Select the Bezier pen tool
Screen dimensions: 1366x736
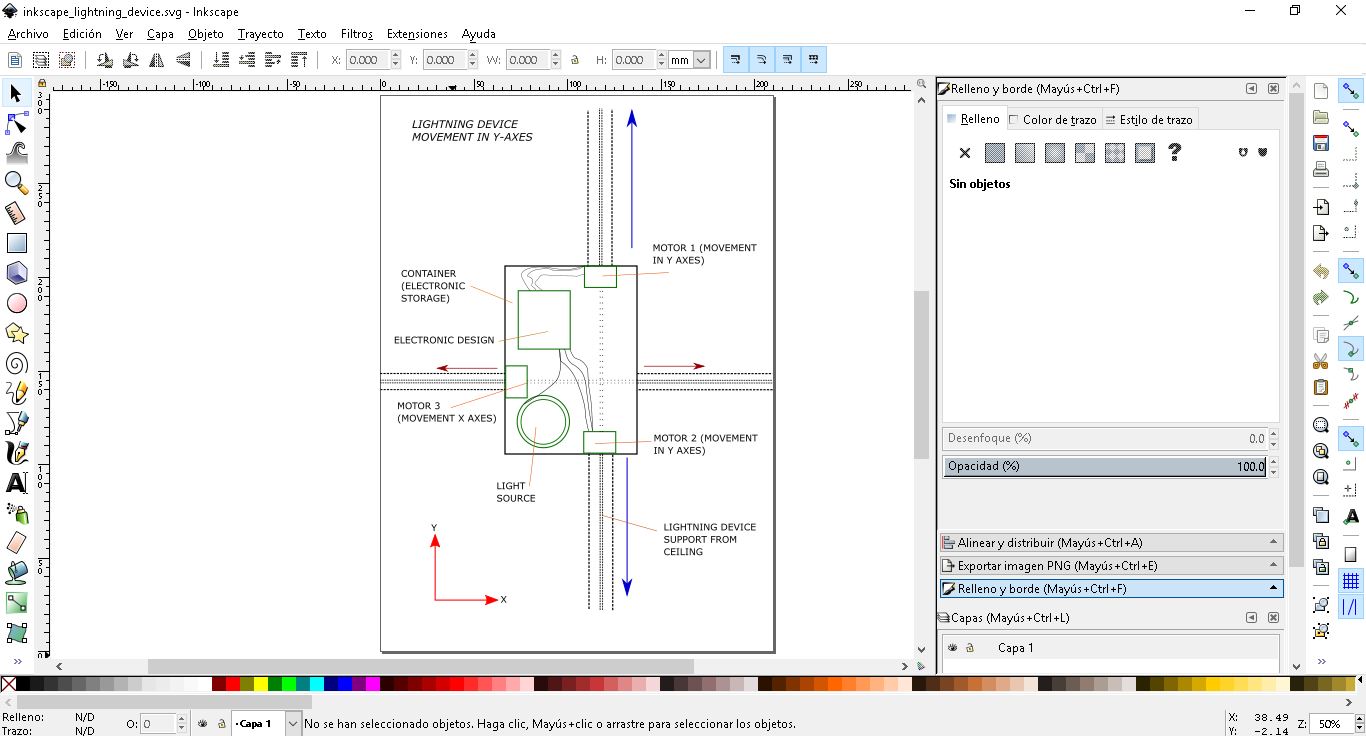coord(16,423)
